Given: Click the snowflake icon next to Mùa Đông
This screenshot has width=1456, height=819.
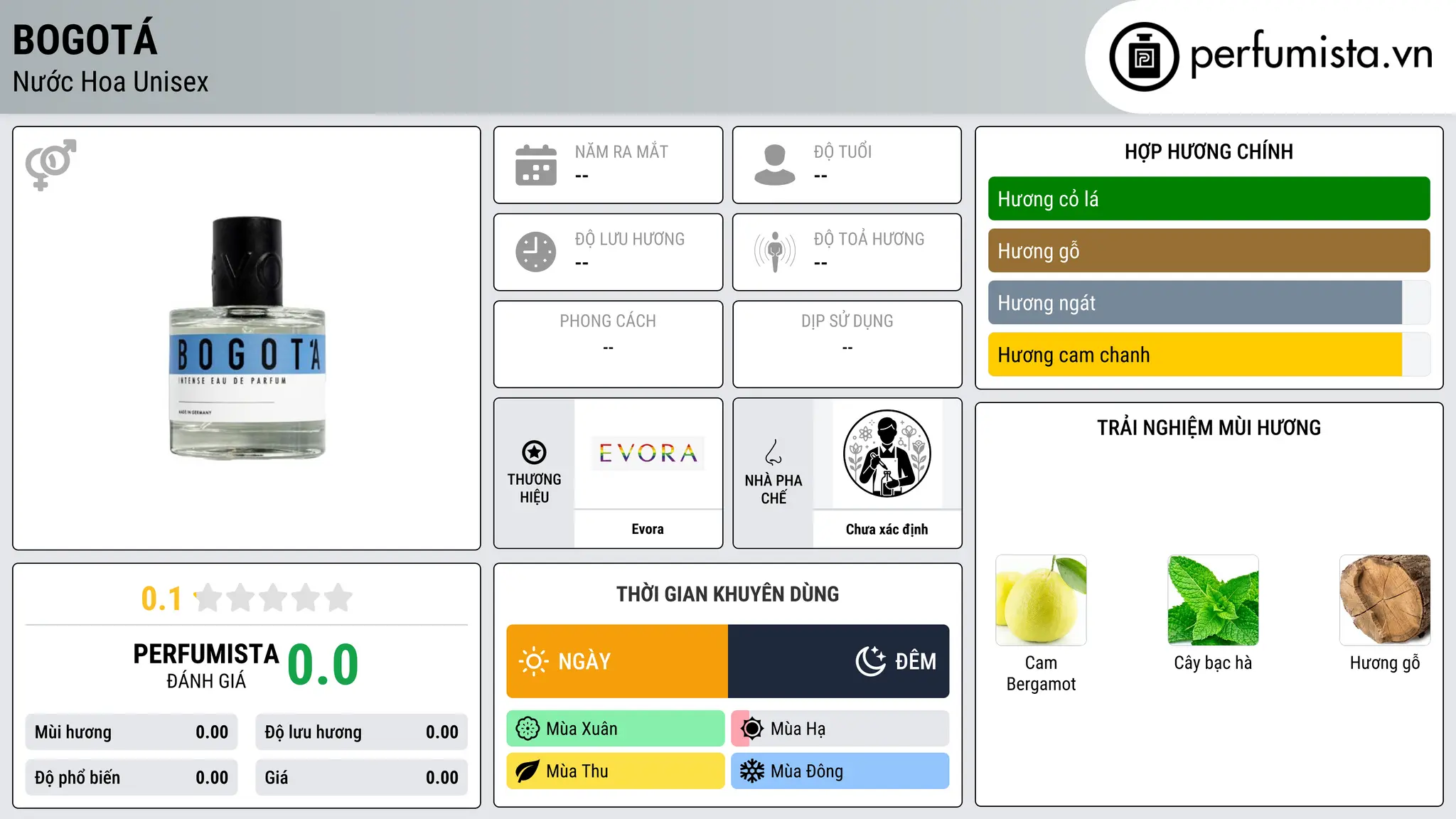Looking at the screenshot, I should click(752, 771).
